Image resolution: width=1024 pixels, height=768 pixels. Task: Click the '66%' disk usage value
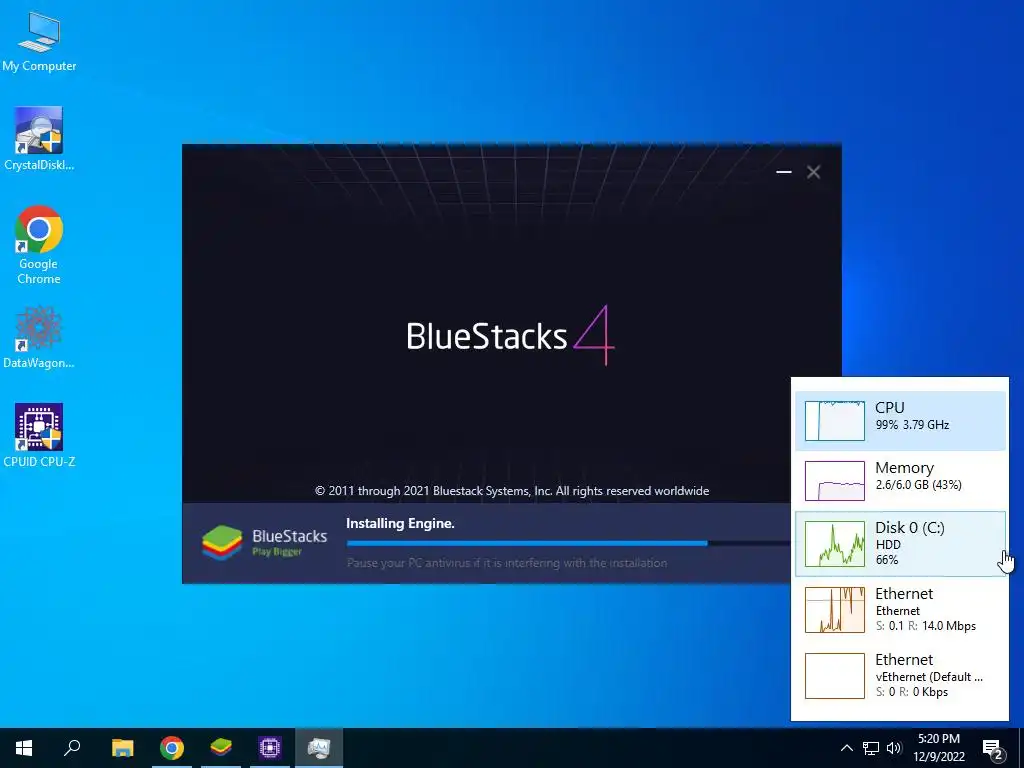[x=887, y=560]
